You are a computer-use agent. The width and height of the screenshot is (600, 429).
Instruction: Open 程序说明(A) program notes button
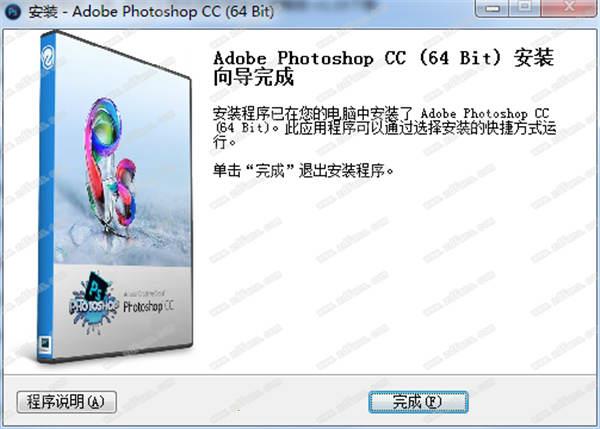[x=67, y=402]
